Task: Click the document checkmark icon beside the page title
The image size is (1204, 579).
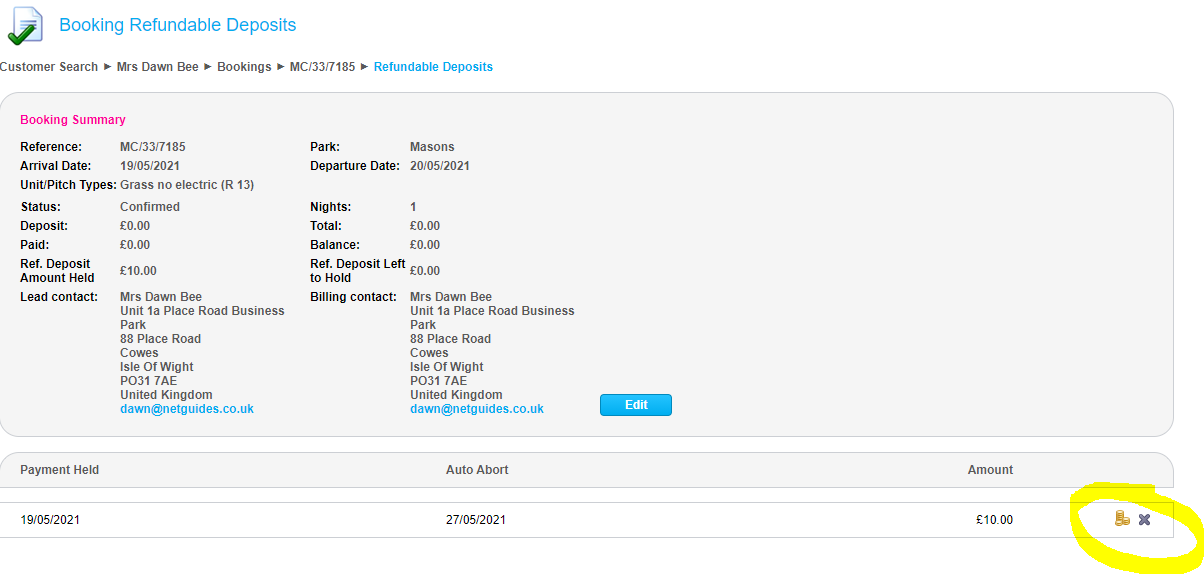Action: click(x=25, y=26)
